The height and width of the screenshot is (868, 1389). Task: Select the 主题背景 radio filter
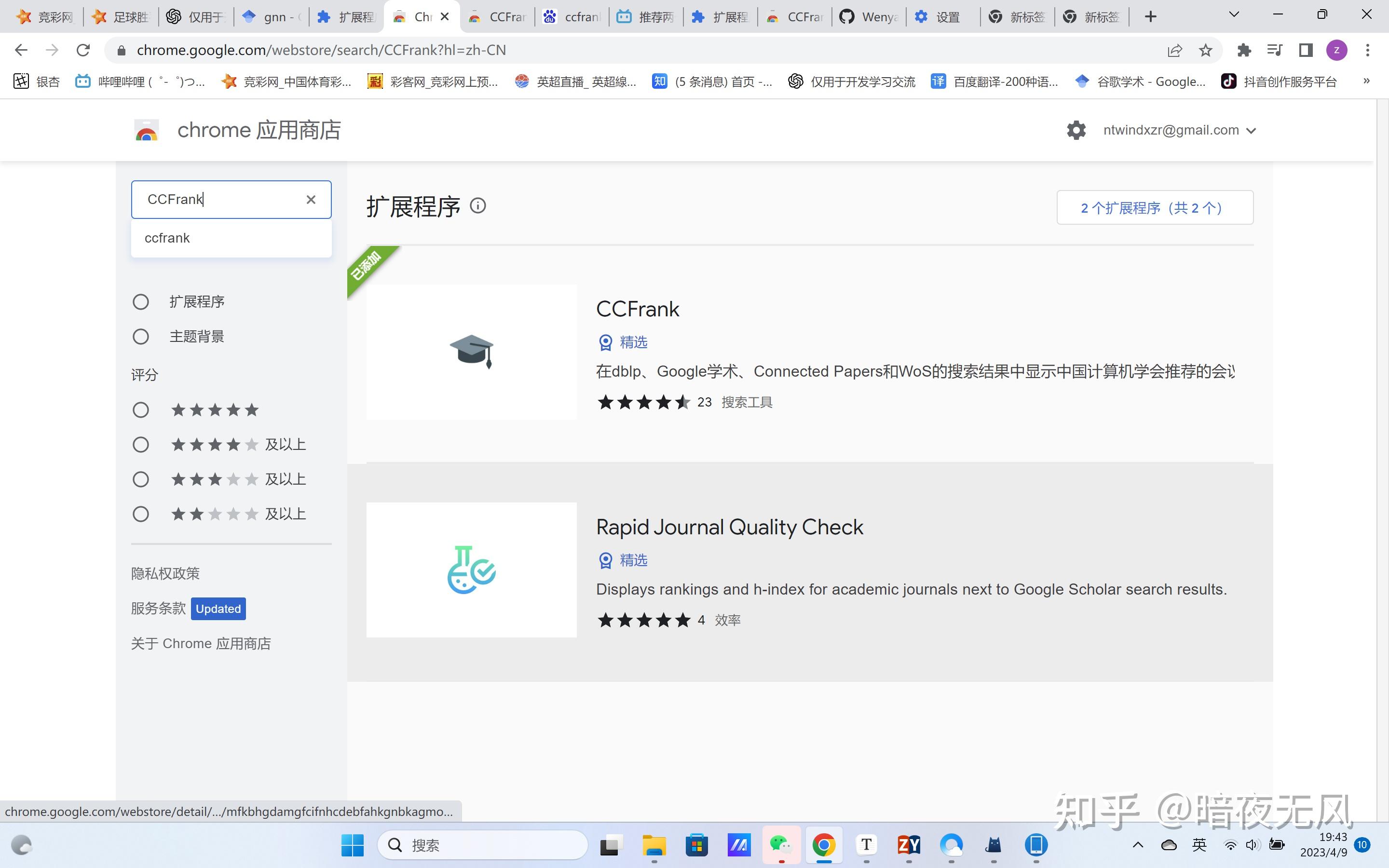(141, 337)
